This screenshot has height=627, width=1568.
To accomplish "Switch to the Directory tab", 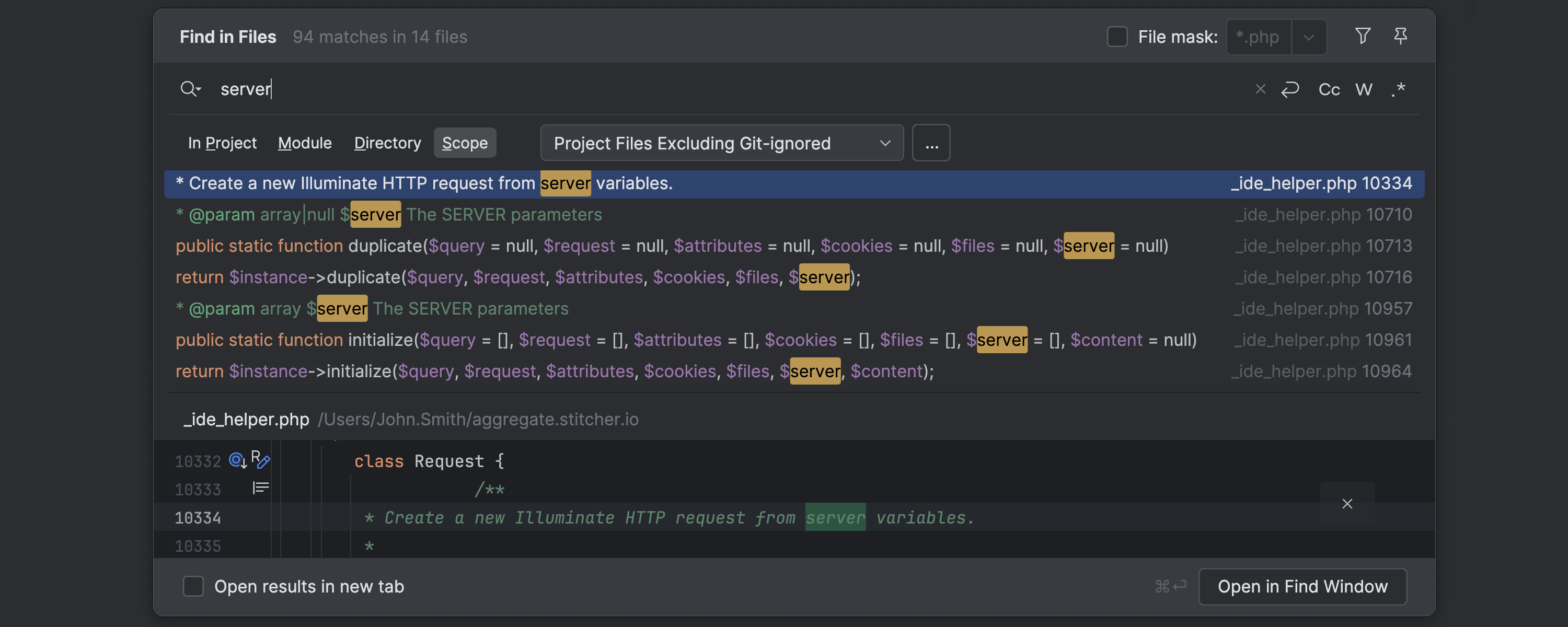I will pyautogui.click(x=387, y=143).
